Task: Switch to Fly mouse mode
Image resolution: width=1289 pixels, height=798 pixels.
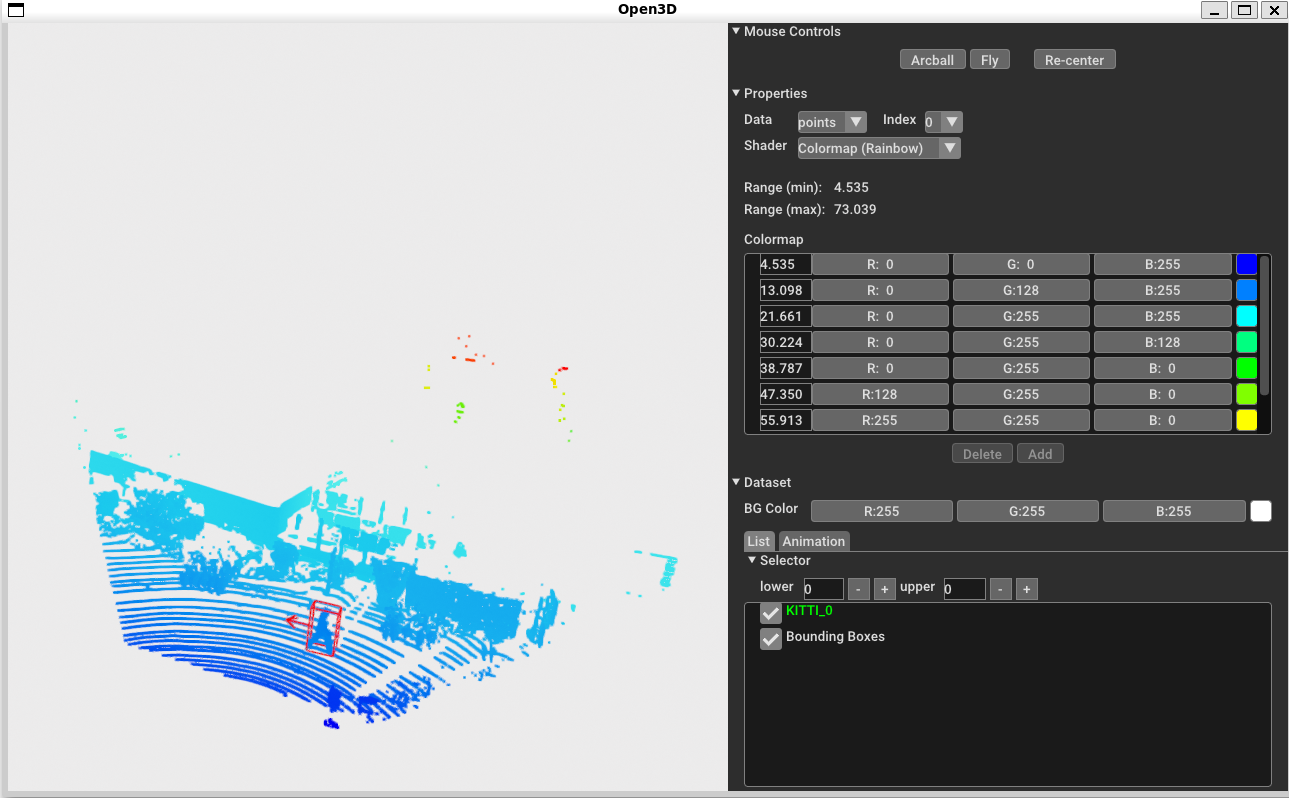Action: click(989, 60)
